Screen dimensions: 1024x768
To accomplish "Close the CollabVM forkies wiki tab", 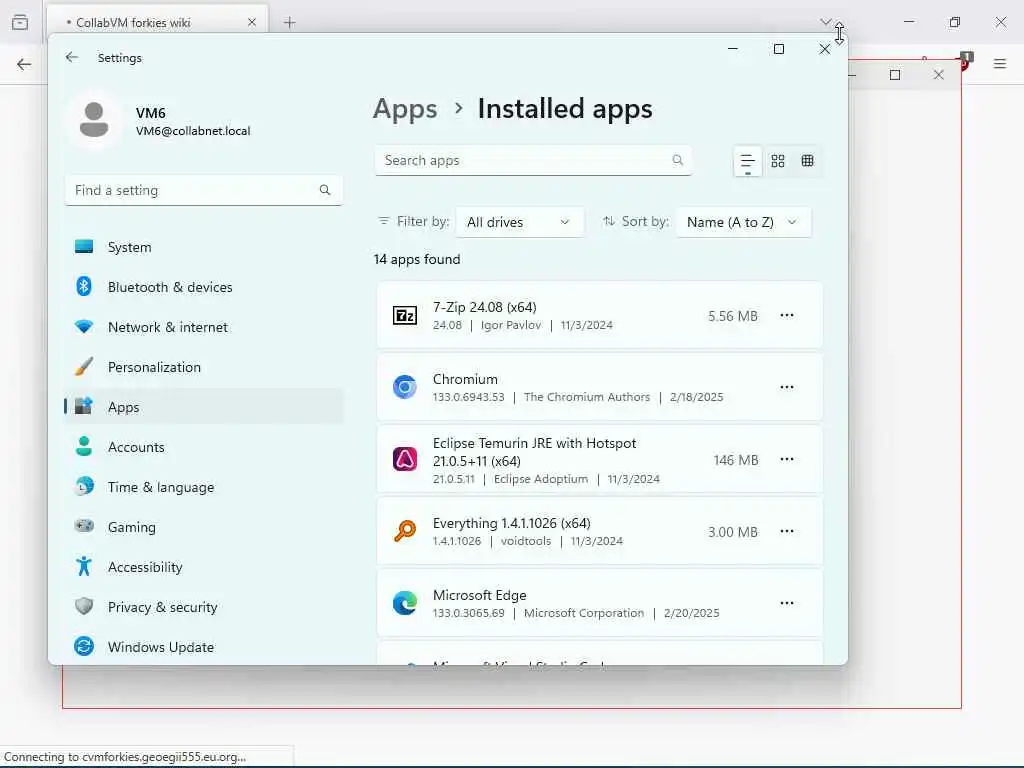I will pyautogui.click(x=252, y=22).
